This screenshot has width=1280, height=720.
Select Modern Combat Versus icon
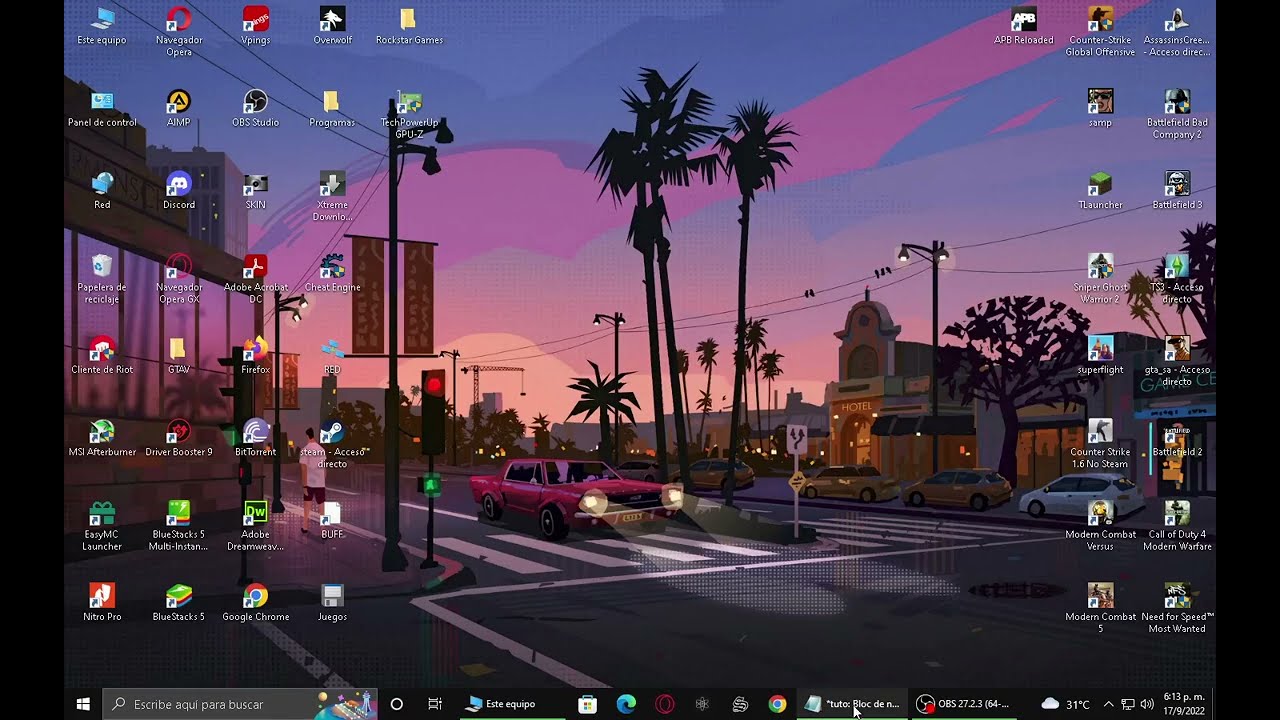pos(1100,525)
